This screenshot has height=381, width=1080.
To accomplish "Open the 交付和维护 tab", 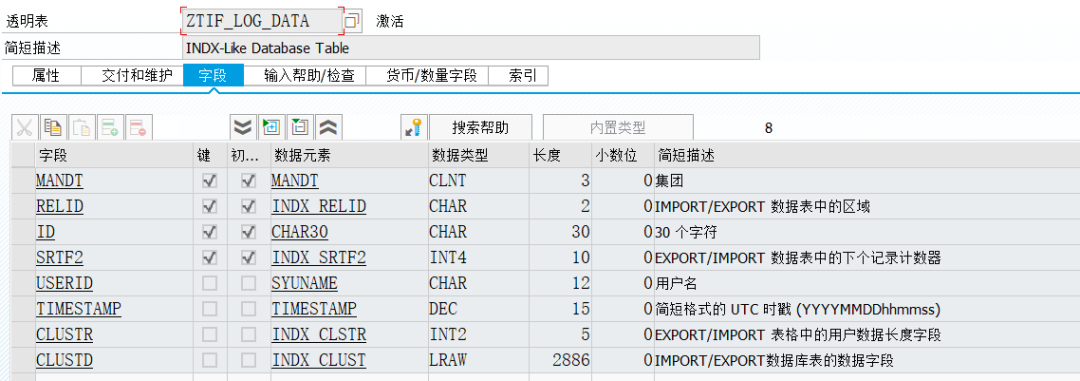I will (132, 76).
